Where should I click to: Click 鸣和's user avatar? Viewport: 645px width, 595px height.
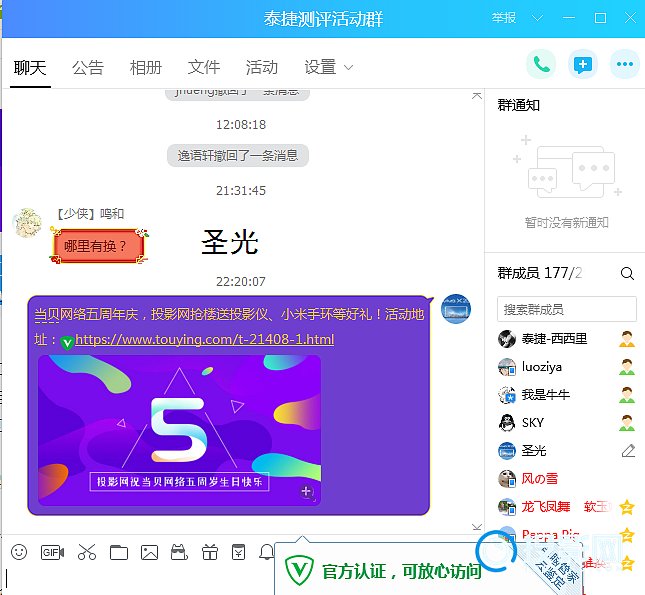[27, 223]
